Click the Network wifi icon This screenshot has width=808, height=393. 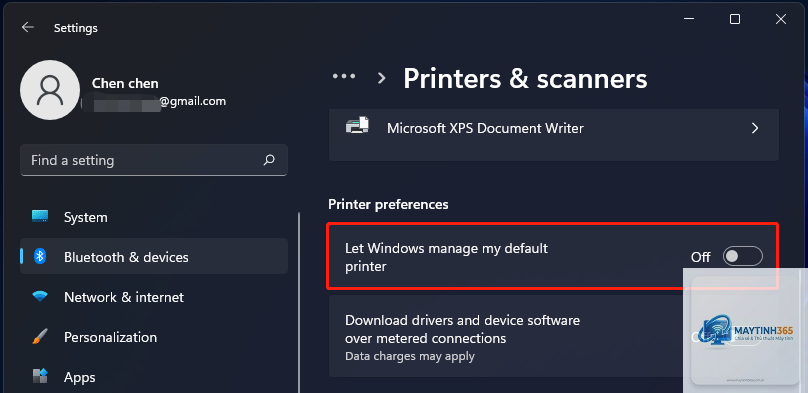click(40, 296)
